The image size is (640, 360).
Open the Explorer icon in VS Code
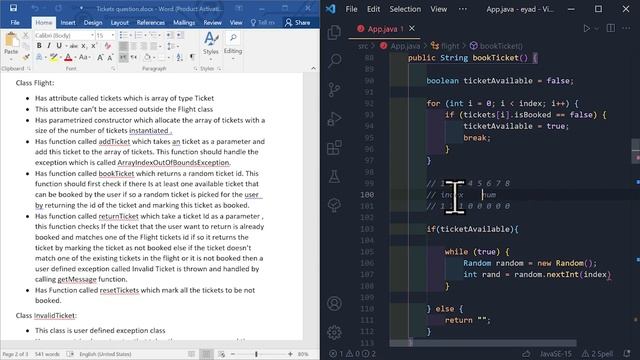pyautogui.click(x=334, y=32)
